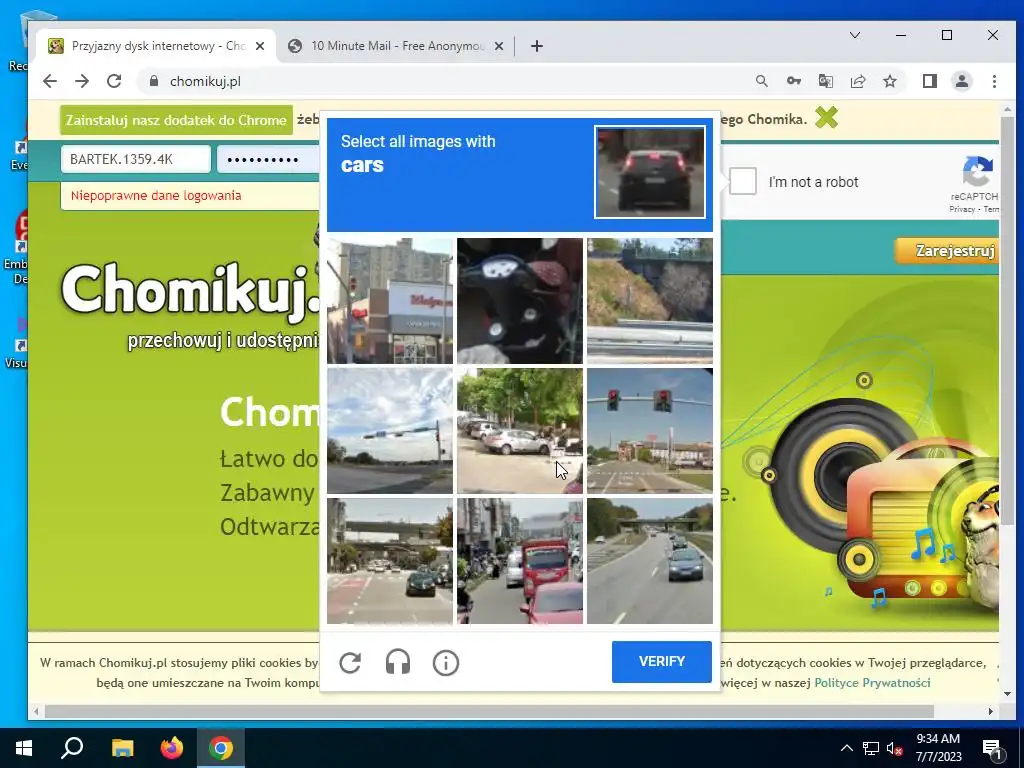
Task: Open the Windows Start menu
Action: coord(24,748)
